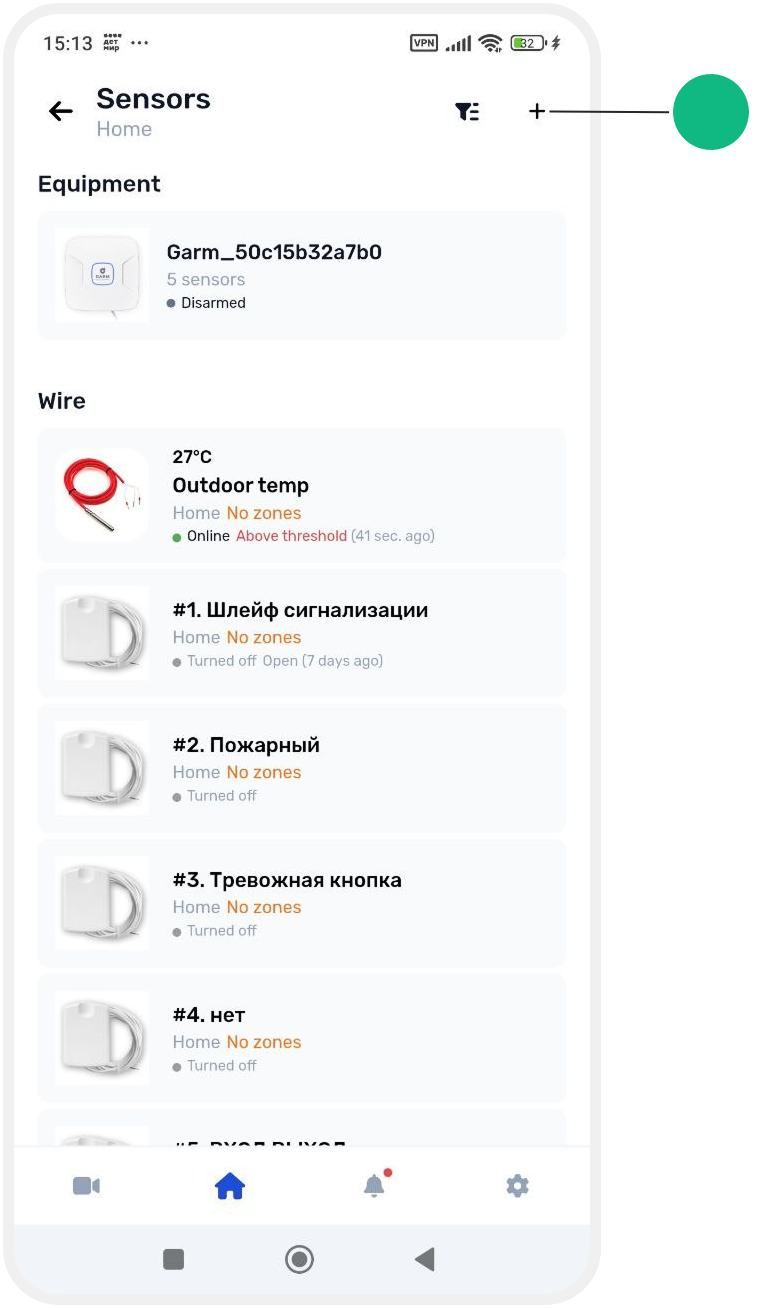Screen dimensions: 774x1308
Task: Open settings gear in bottom bar
Action: 517,1186
